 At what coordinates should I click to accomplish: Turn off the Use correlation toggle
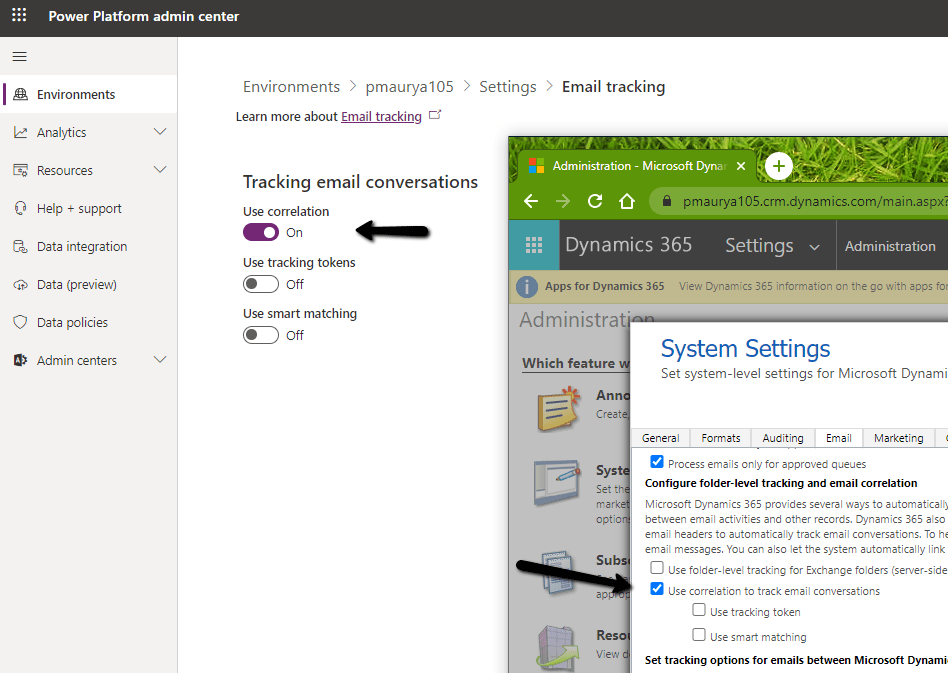coord(261,232)
